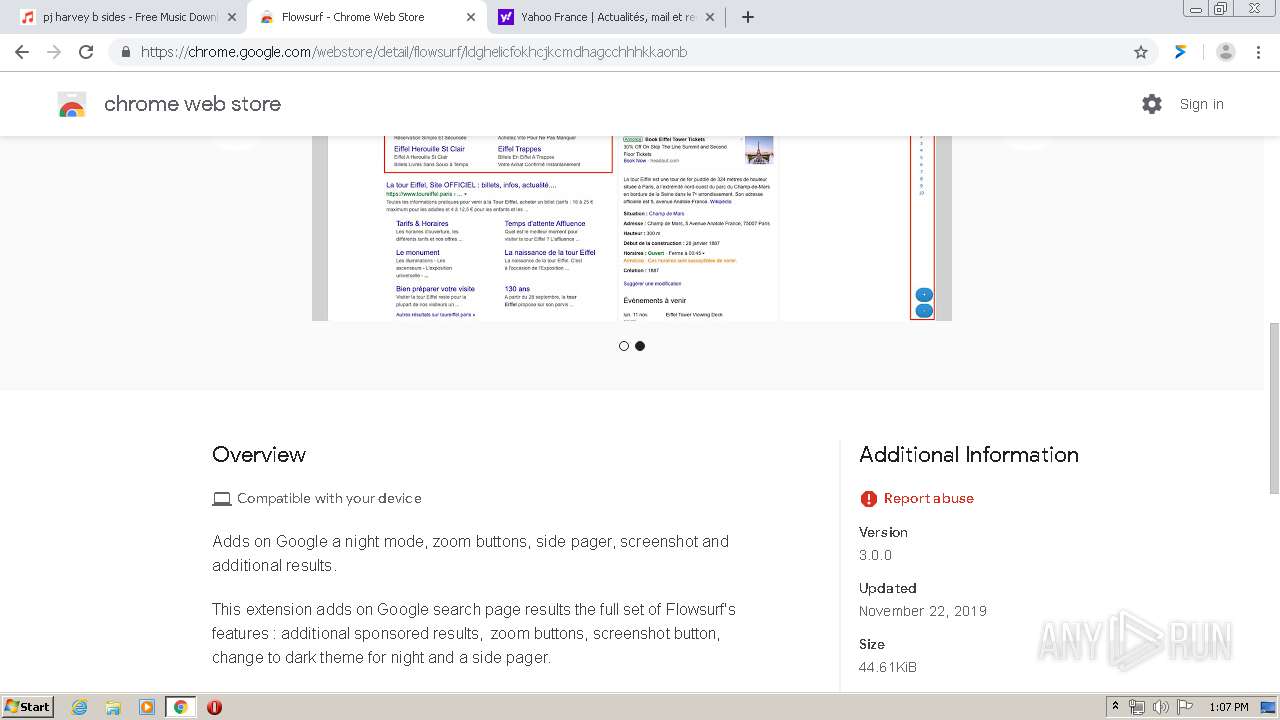This screenshot has width=1280, height=720.
Task: Sign in to Chrome Web Store
Action: (x=1201, y=104)
